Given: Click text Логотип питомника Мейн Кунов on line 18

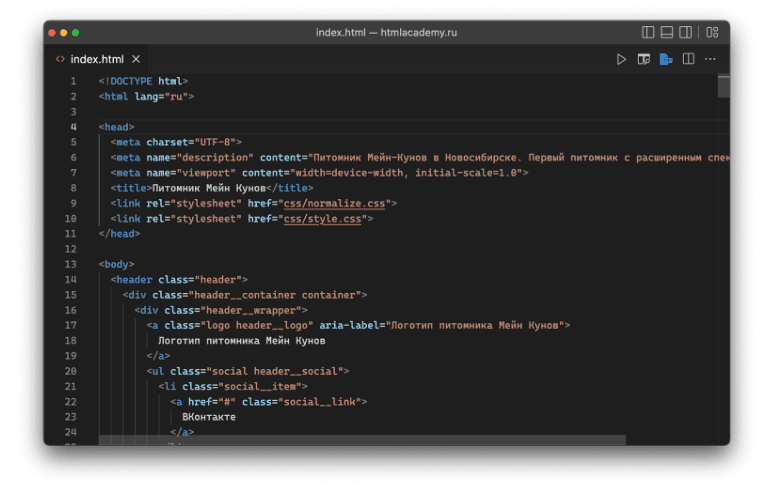Looking at the screenshot, I should (x=242, y=341).
